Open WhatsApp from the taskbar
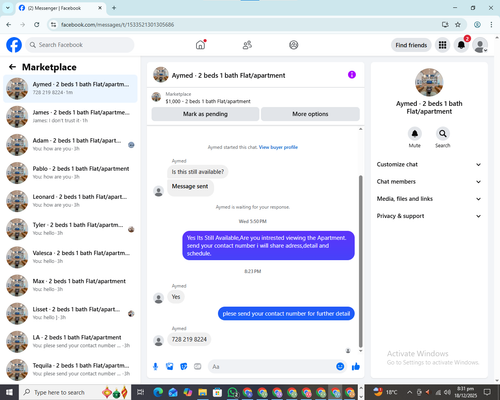Viewport: 500px width, 400px height. click(232, 392)
